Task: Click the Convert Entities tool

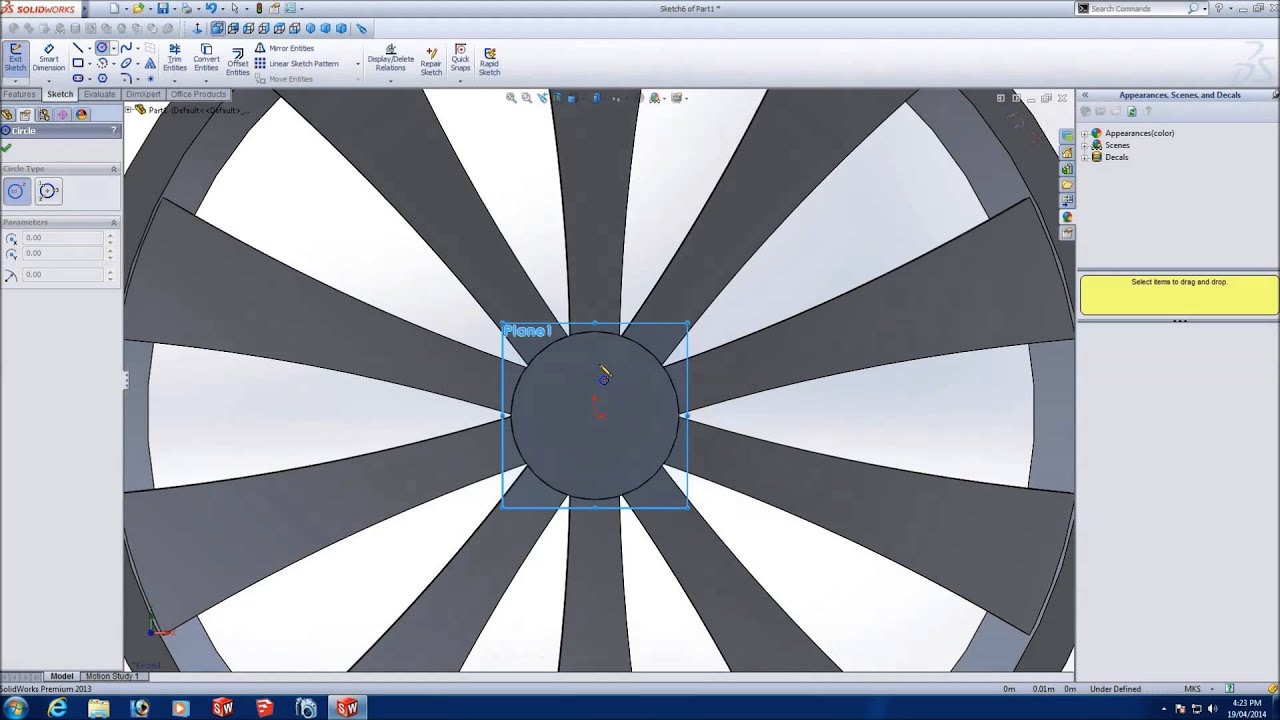Action: pos(206,58)
